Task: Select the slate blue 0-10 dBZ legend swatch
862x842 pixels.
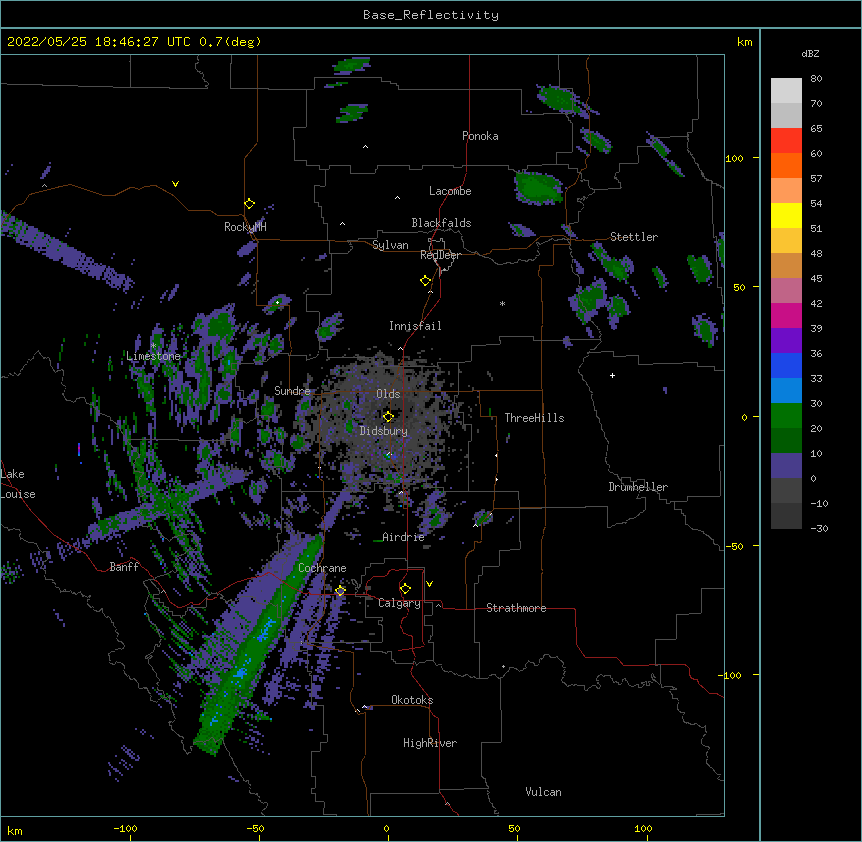Action: pos(786,466)
